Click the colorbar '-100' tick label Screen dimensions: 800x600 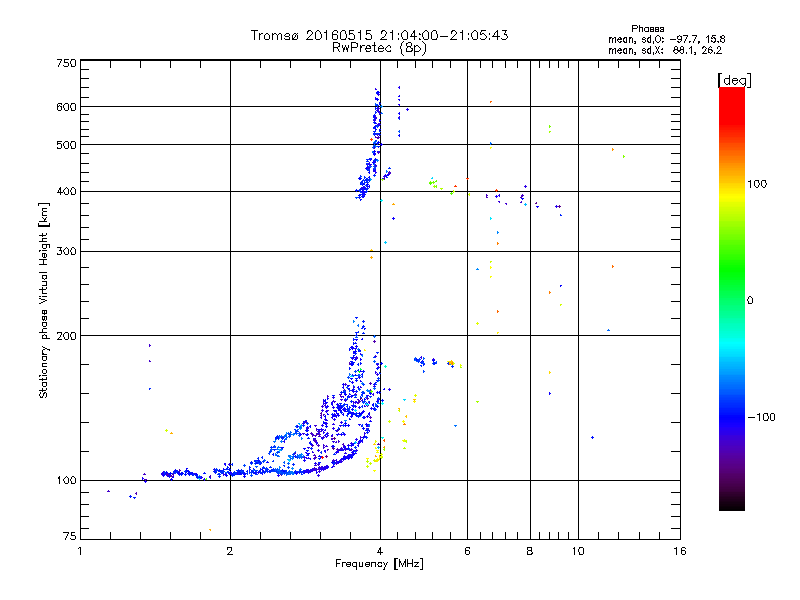(762, 417)
